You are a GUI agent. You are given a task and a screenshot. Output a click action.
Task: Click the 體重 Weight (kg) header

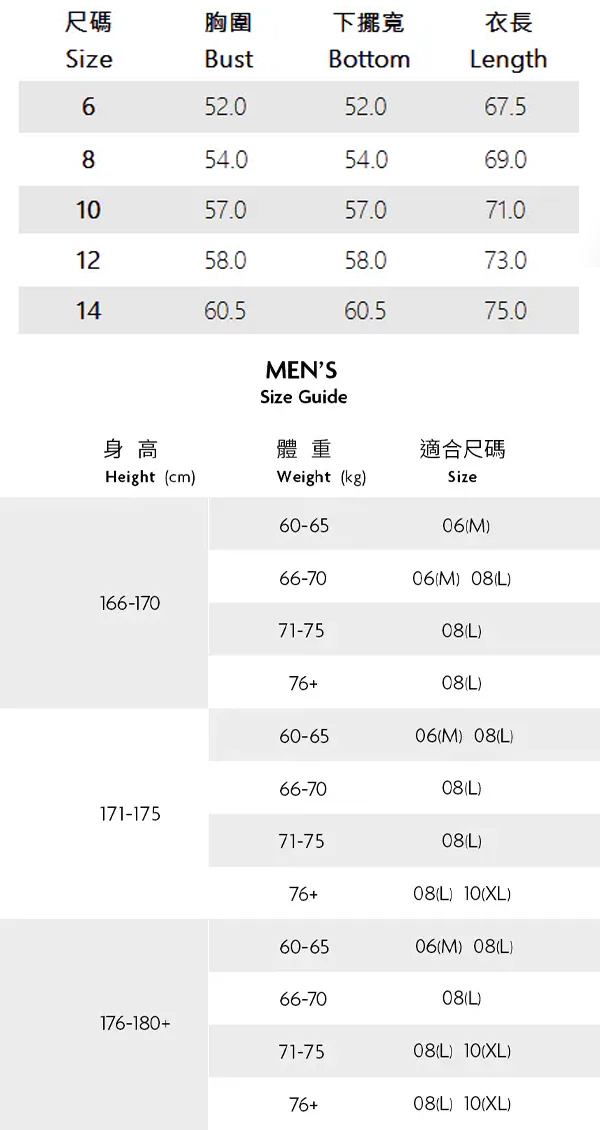pyautogui.click(x=321, y=462)
